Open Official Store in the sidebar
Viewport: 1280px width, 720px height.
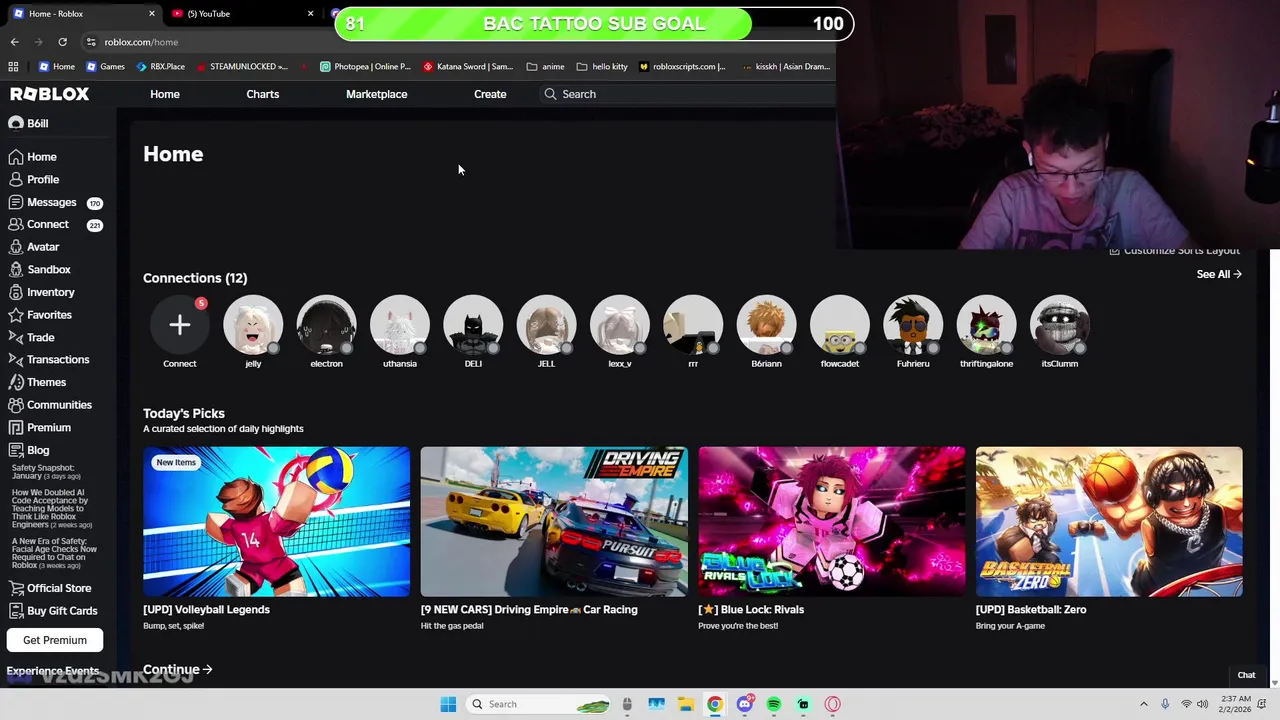pyautogui.click(x=50, y=588)
